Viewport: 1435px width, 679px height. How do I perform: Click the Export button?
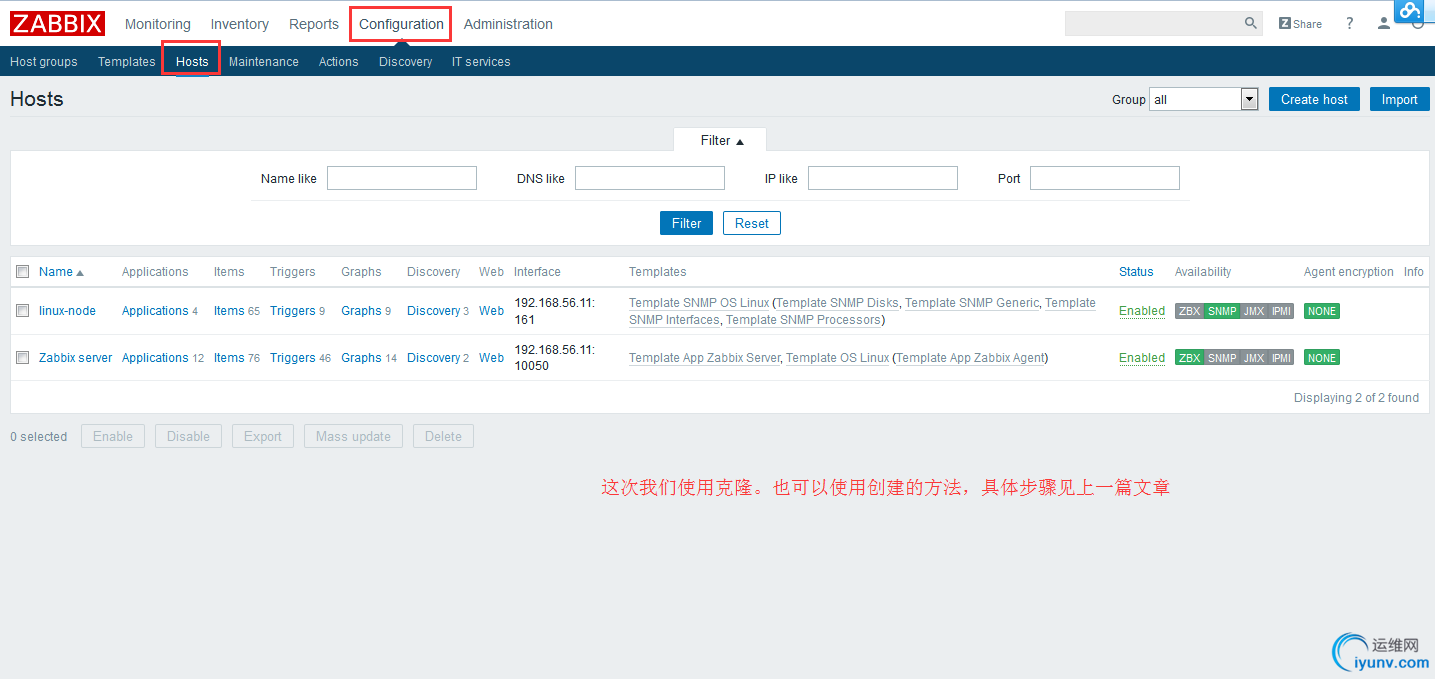(x=263, y=436)
